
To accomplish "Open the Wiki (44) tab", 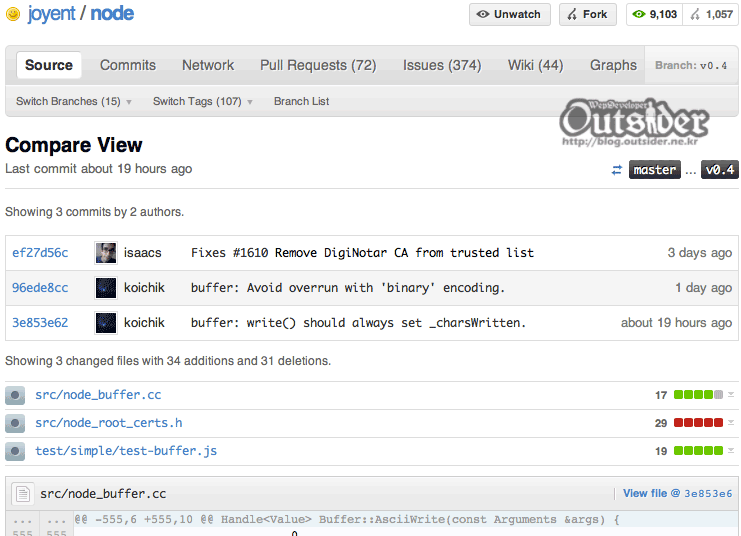I will [x=535, y=65].
